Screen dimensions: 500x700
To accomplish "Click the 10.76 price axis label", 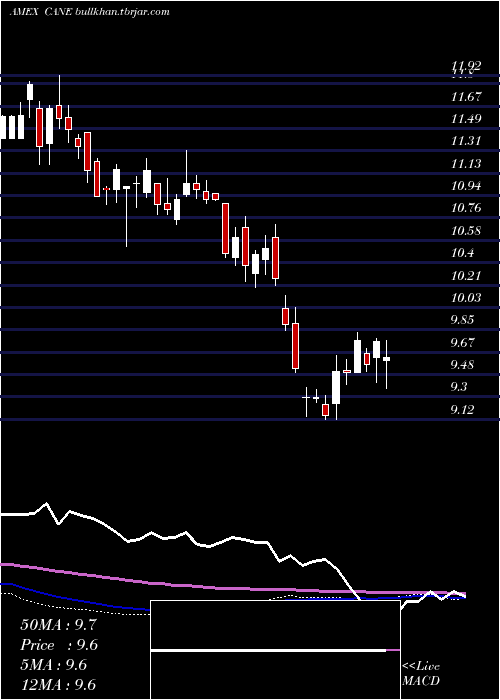I will (467, 208).
